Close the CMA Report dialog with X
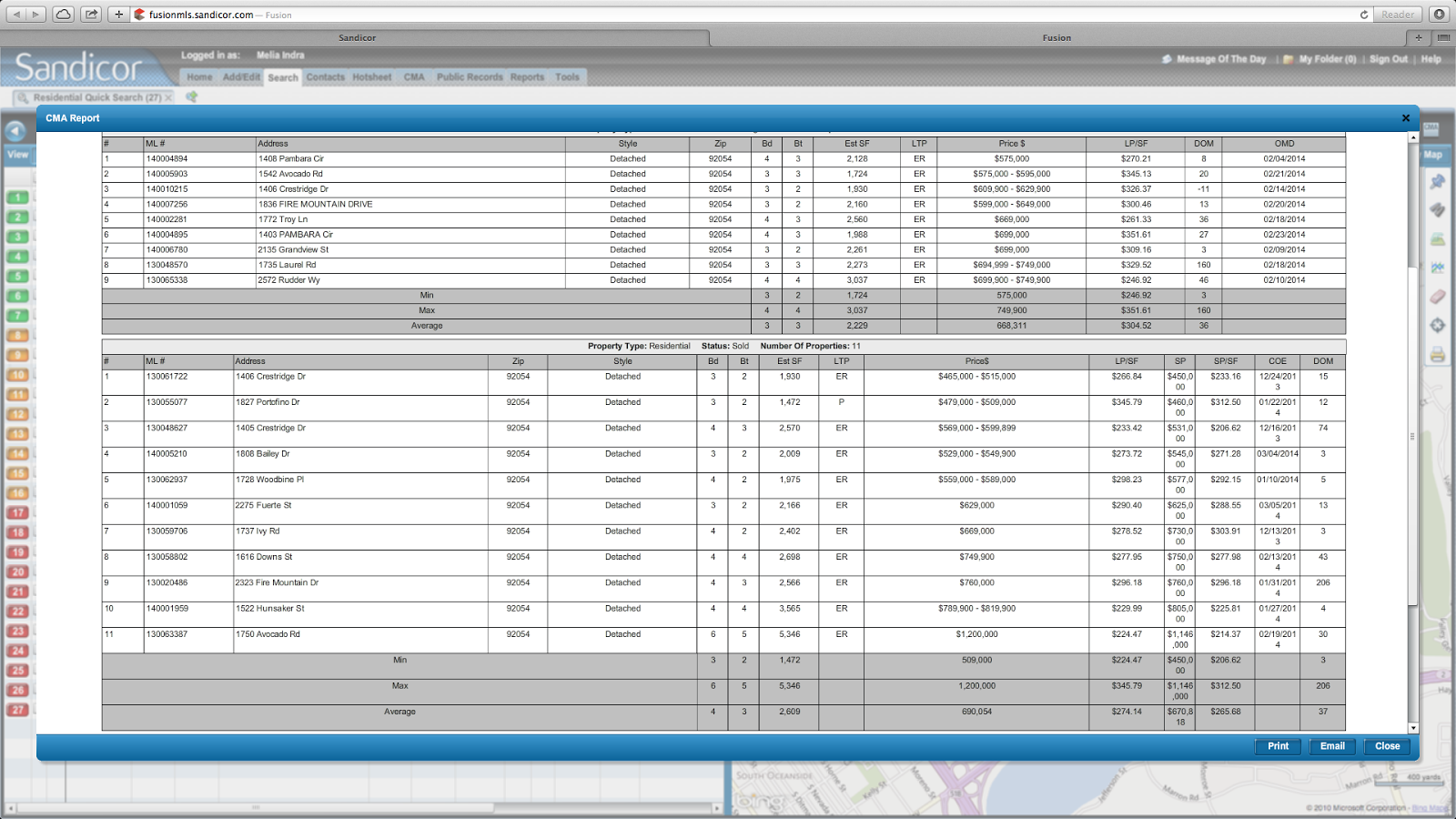 click(x=1406, y=118)
